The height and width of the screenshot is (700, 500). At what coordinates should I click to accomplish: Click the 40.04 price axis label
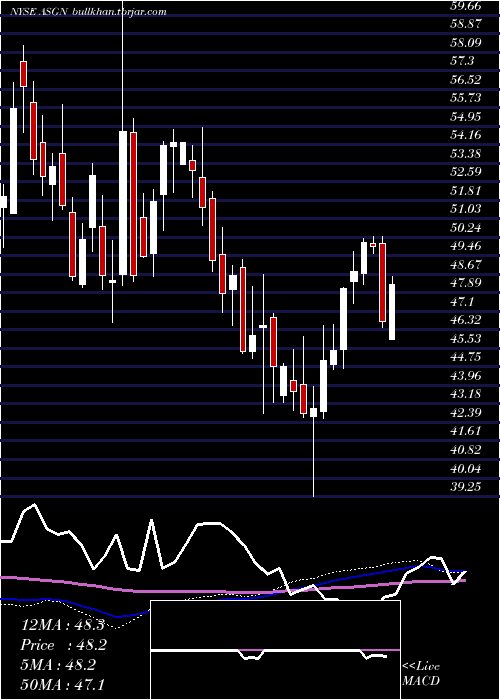(465, 469)
